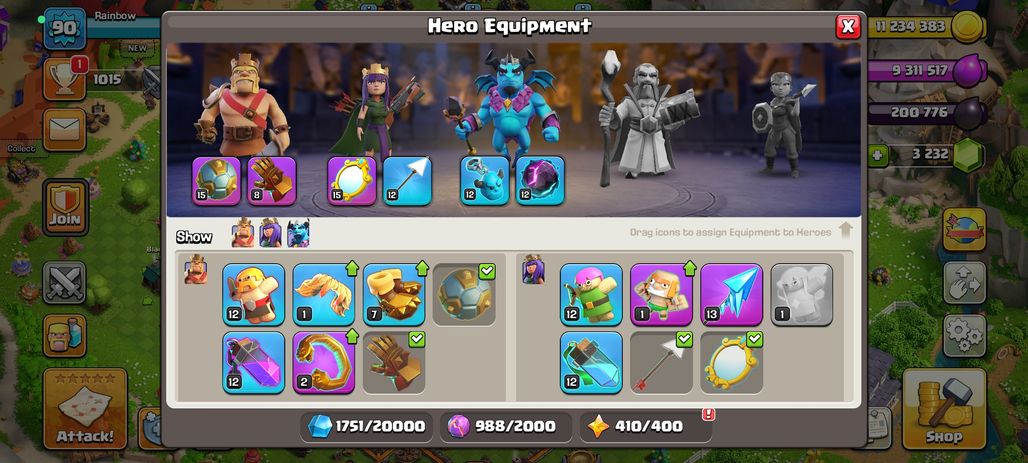
Task: Select equipped Magic Mirror with checkmark
Action: [732, 363]
